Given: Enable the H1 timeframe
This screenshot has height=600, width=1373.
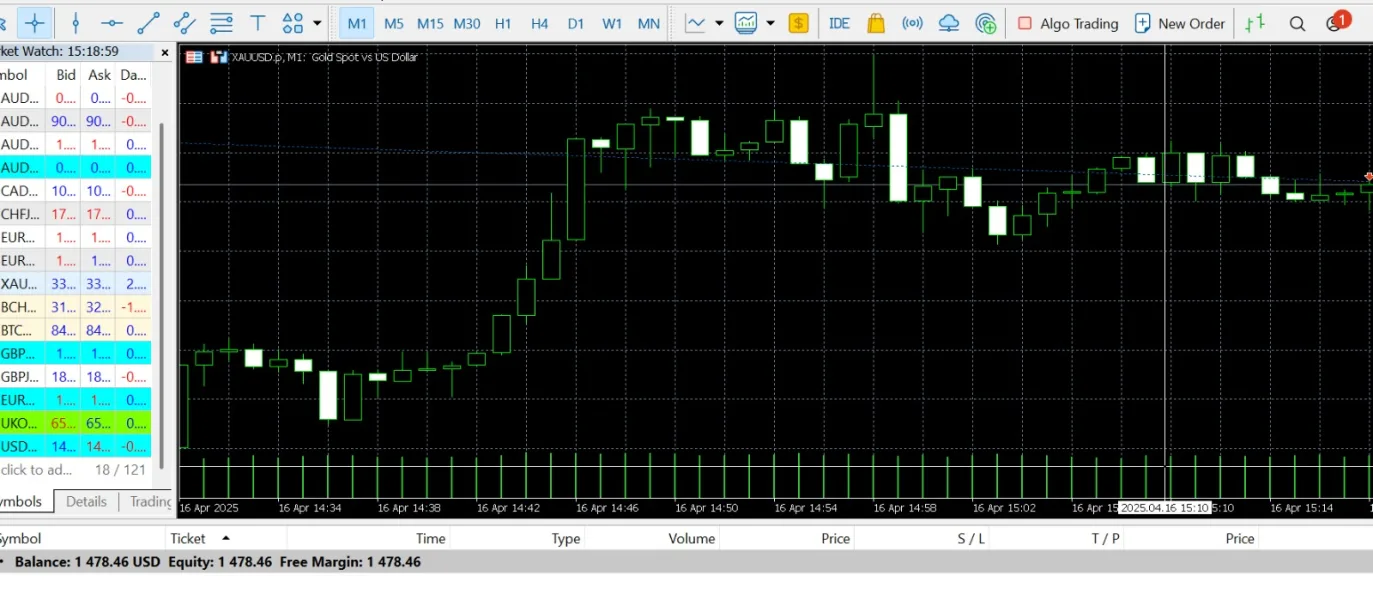Looking at the screenshot, I should [x=503, y=24].
